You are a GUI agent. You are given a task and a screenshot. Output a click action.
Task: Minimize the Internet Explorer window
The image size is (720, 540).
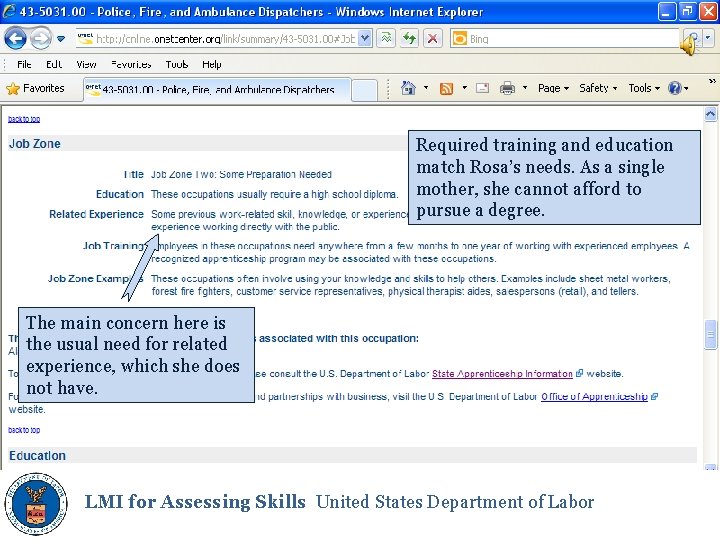[x=666, y=11]
